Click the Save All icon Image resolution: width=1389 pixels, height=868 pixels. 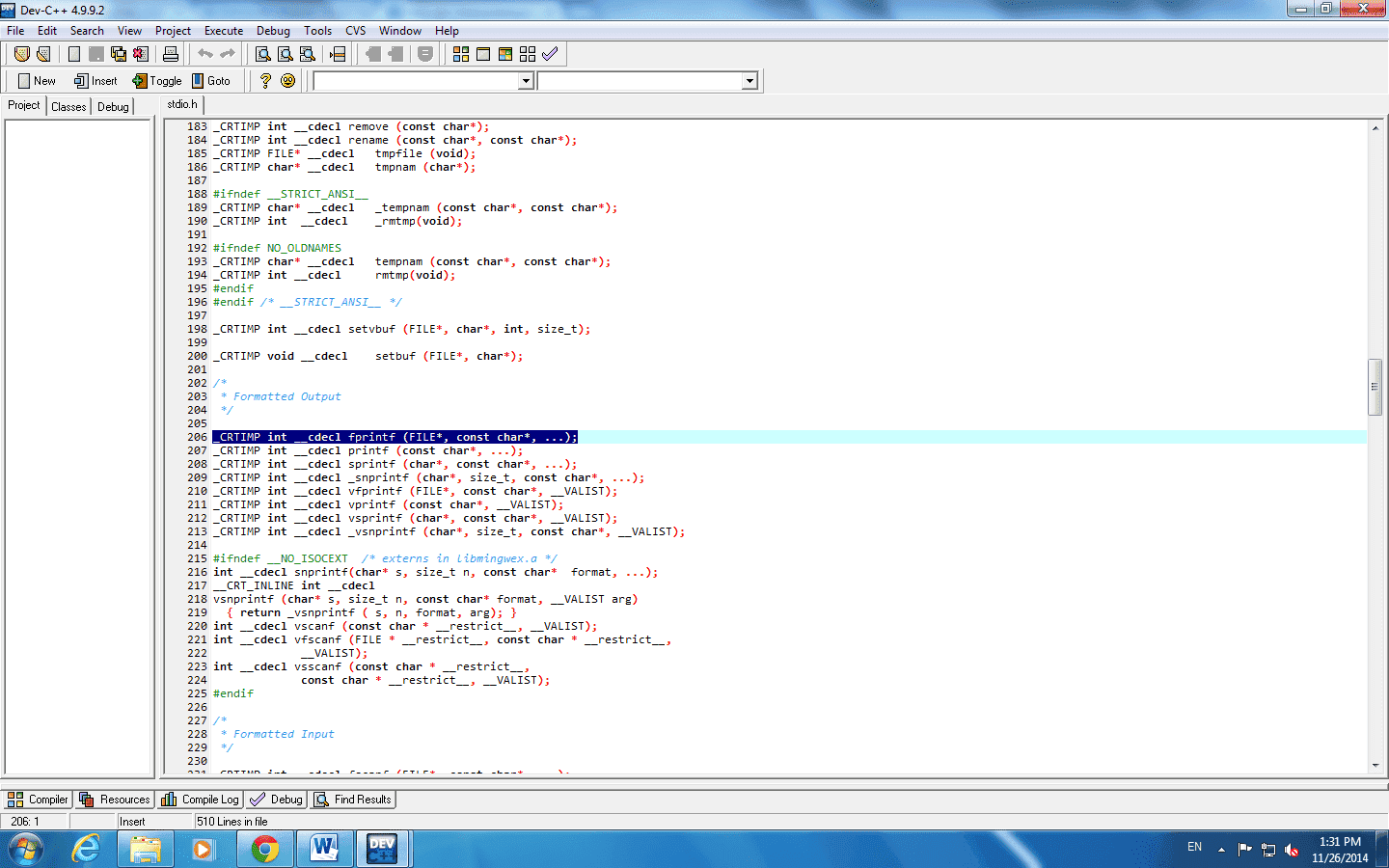[x=119, y=54]
